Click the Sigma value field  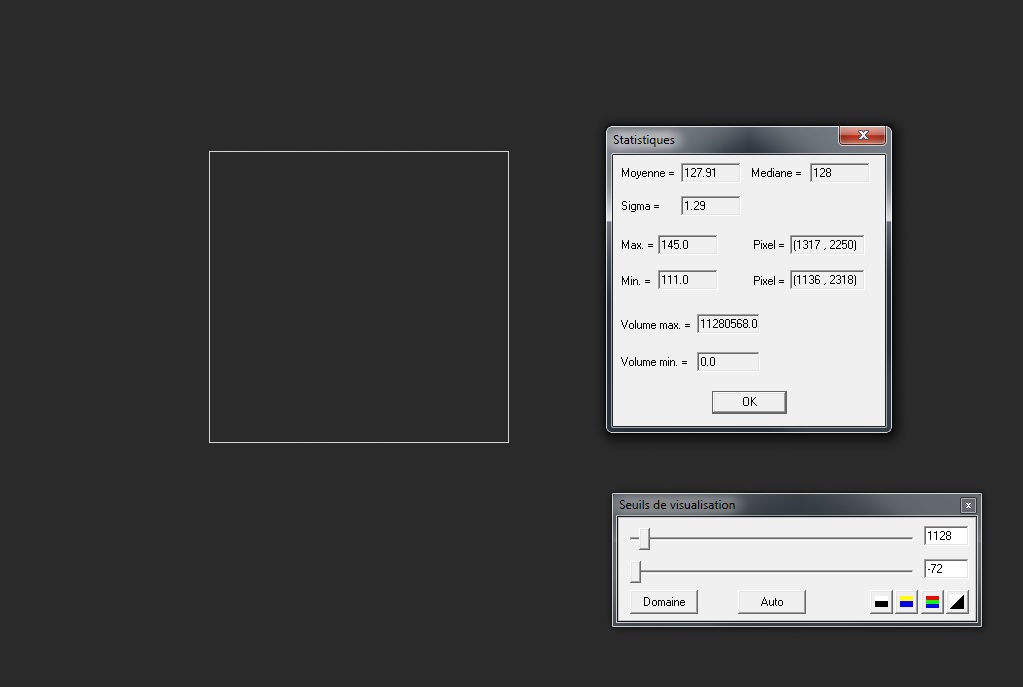710,206
